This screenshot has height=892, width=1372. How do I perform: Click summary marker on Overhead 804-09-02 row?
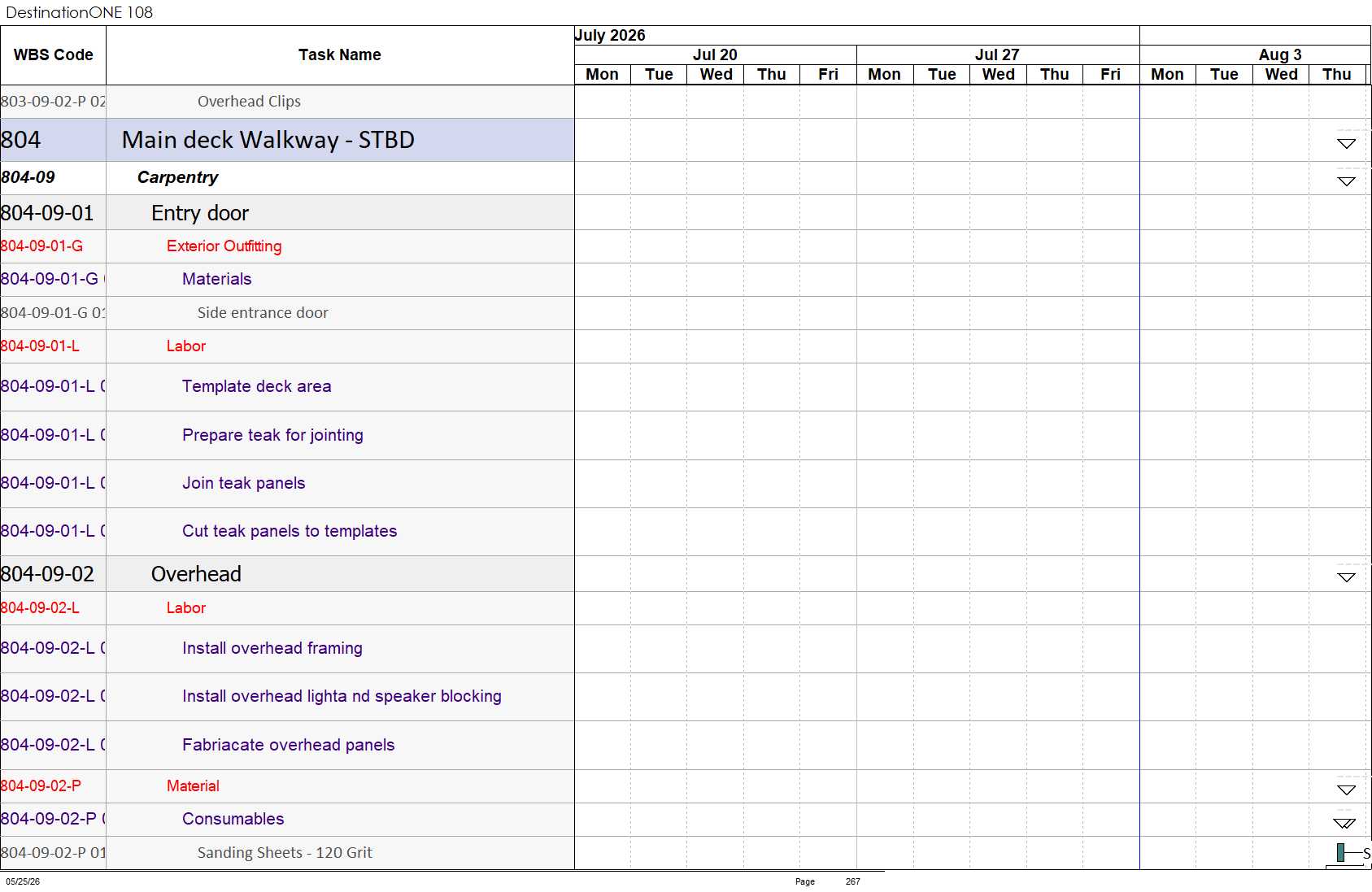coord(1346,577)
